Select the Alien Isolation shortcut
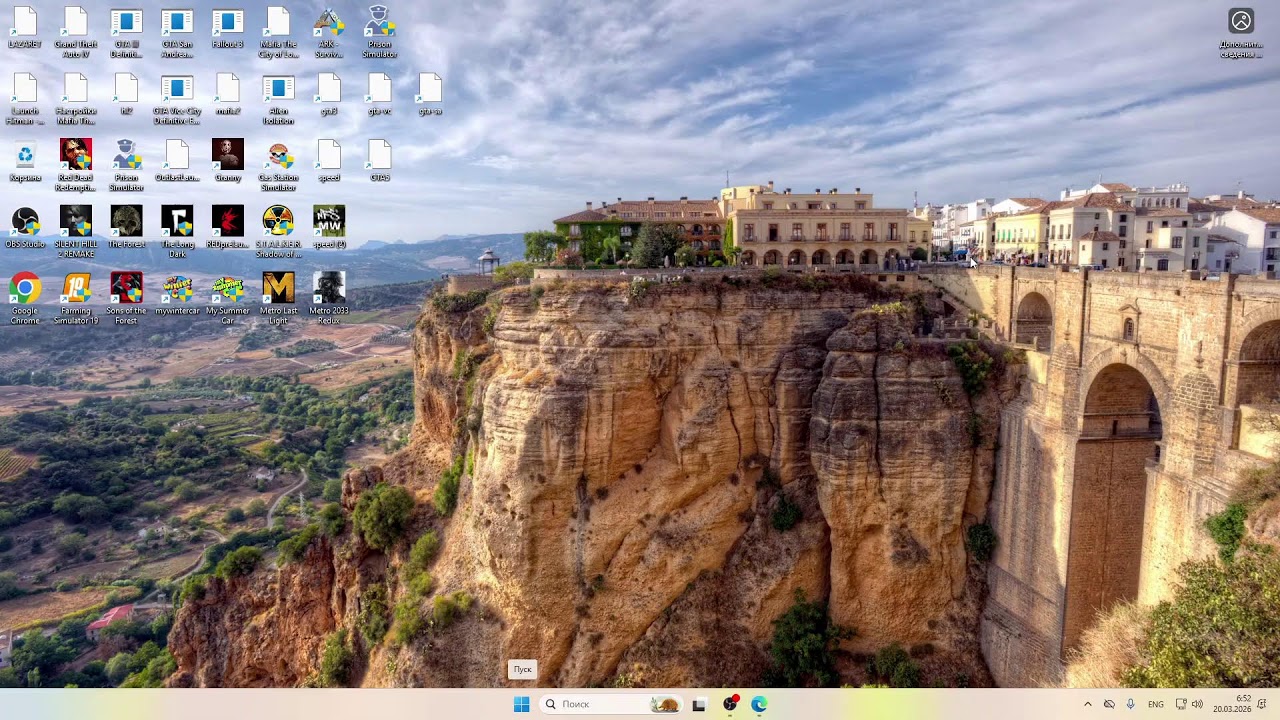The height and width of the screenshot is (720, 1280). pyautogui.click(x=279, y=100)
